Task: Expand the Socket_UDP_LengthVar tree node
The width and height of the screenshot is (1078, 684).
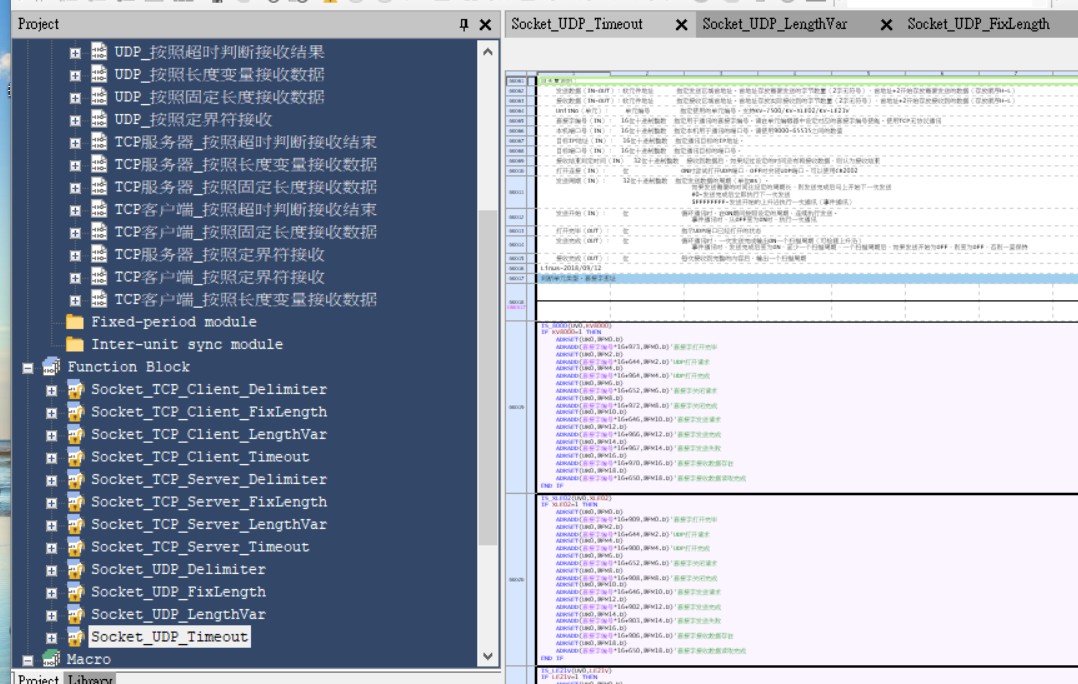Action: [51, 614]
